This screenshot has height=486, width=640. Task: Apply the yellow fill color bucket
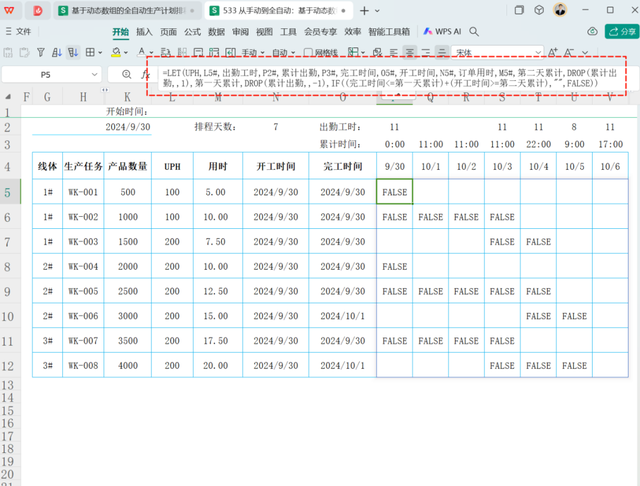pos(116,52)
